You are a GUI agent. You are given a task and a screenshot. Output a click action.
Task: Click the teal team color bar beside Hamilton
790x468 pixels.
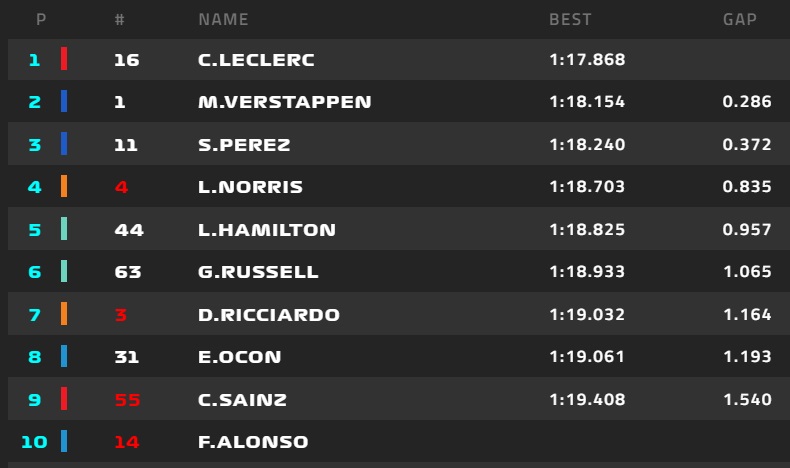click(64, 230)
